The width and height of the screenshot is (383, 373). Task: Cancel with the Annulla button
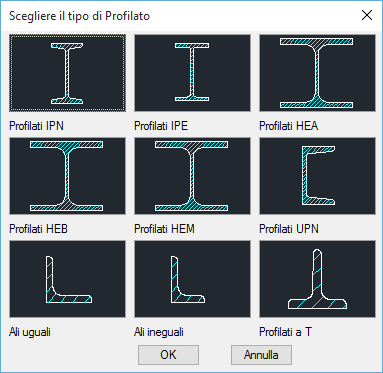[x=261, y=355]
